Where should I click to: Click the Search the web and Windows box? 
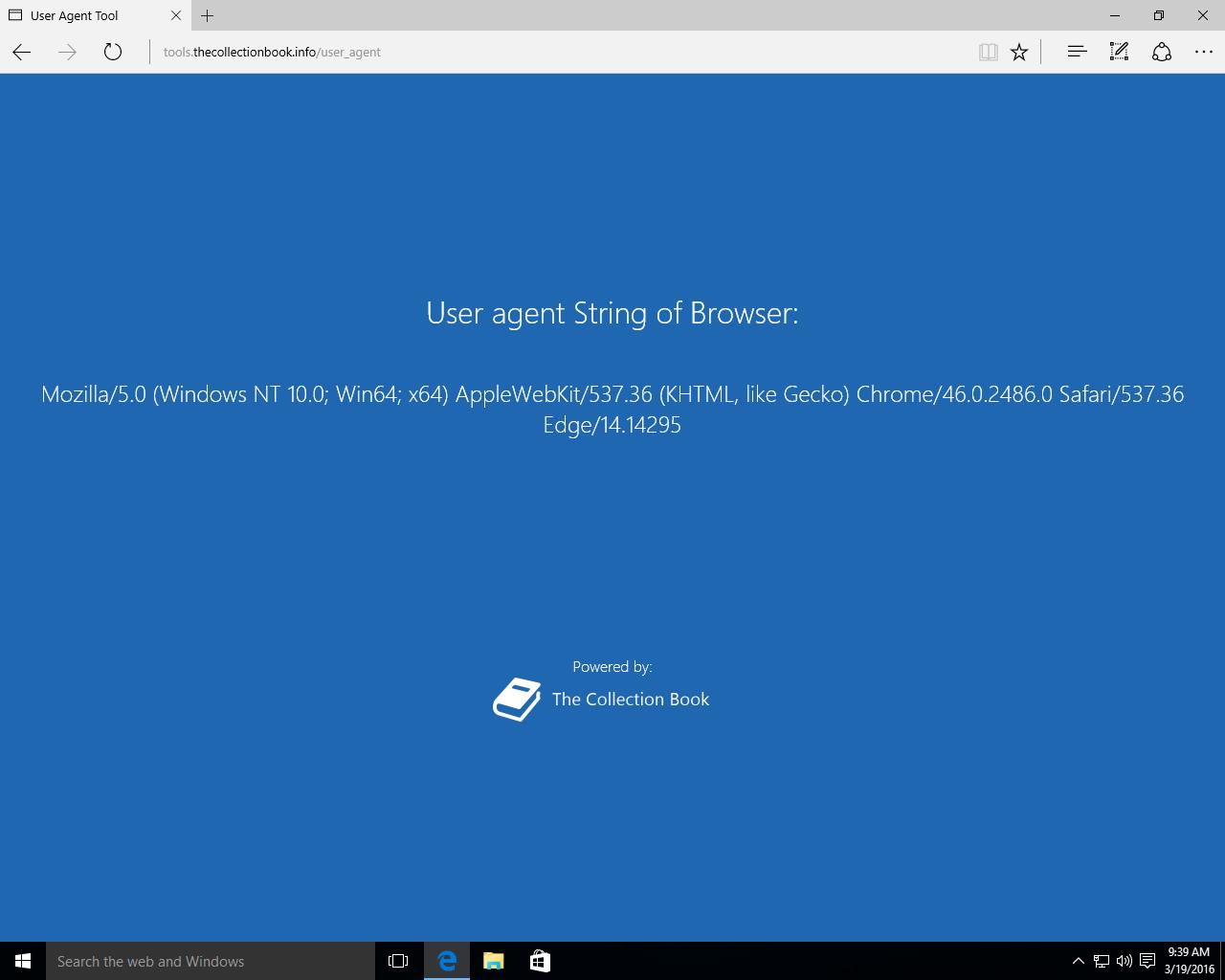(x=211, y=961)
